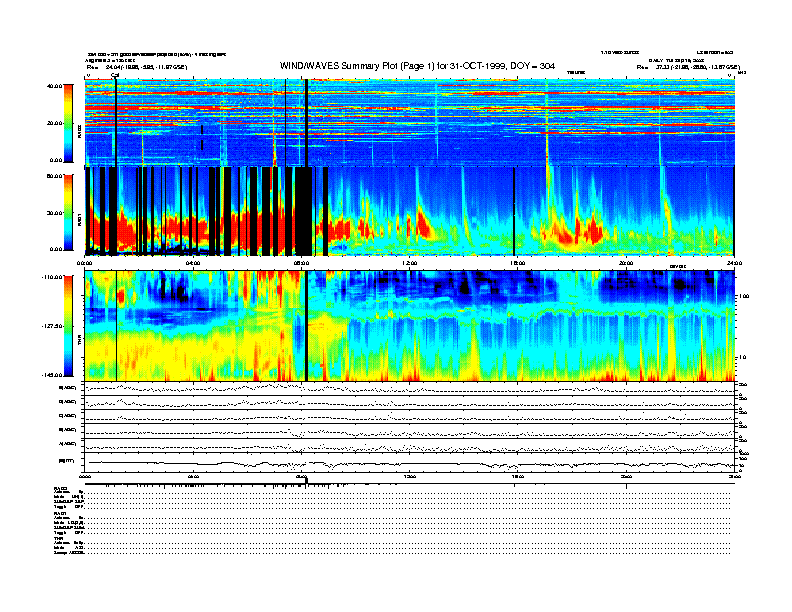
Task: Click the RAD2 heading in bottom status block
Action: click(x=61, y=488)
